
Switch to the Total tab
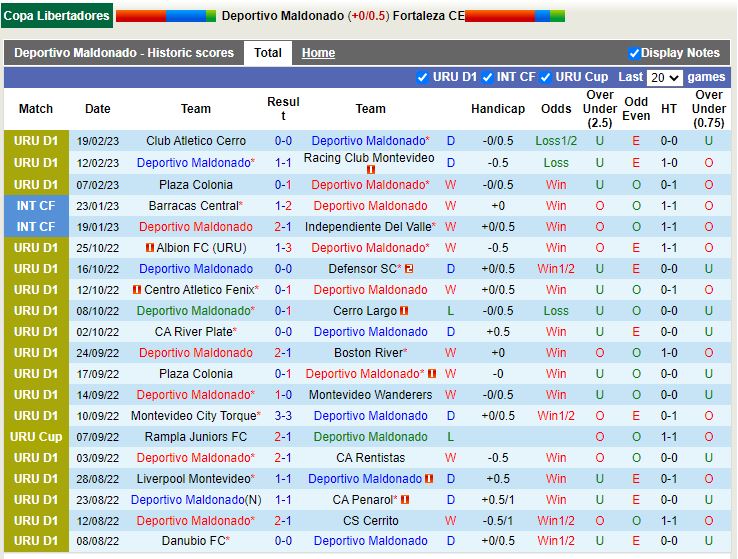coord(268,53)
